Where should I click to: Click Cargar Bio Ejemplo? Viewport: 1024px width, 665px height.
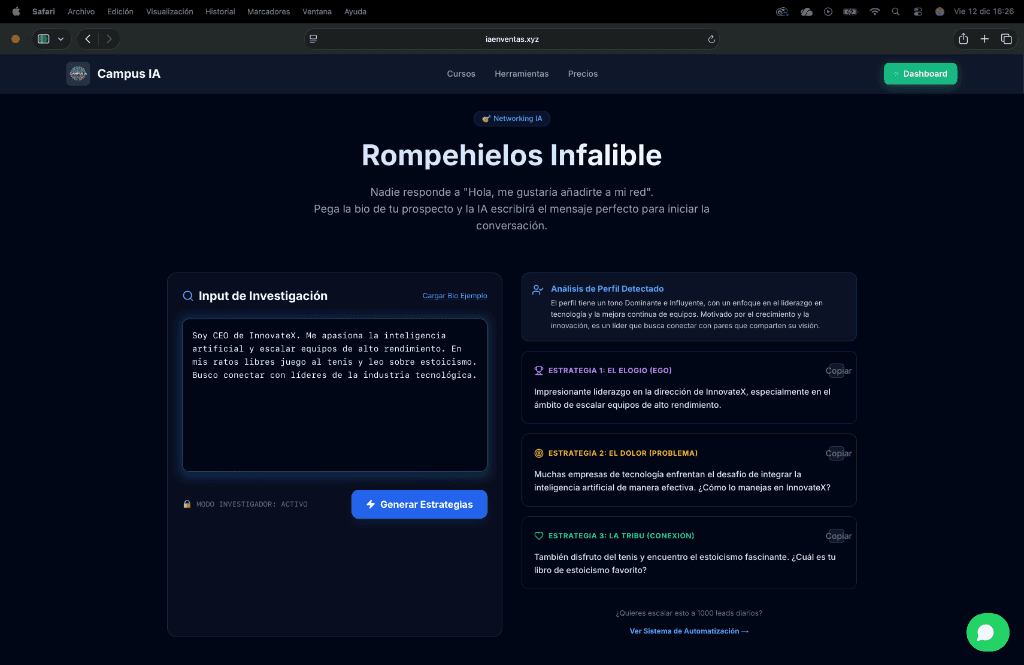pos(453,295)
